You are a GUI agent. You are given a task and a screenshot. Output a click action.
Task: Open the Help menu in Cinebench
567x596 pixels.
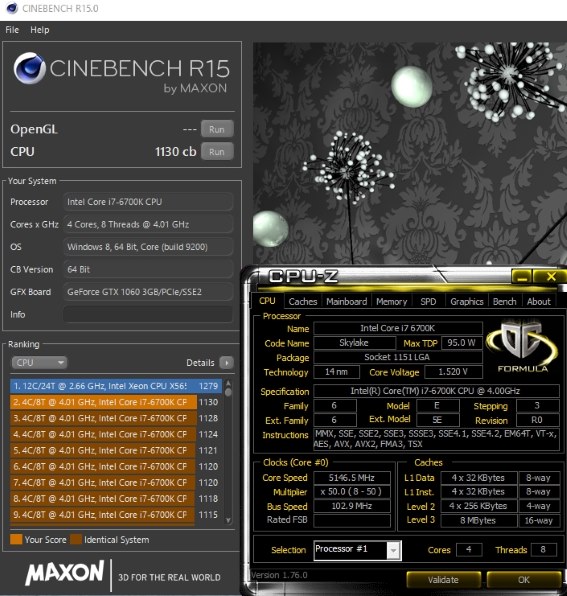point(40,30)
